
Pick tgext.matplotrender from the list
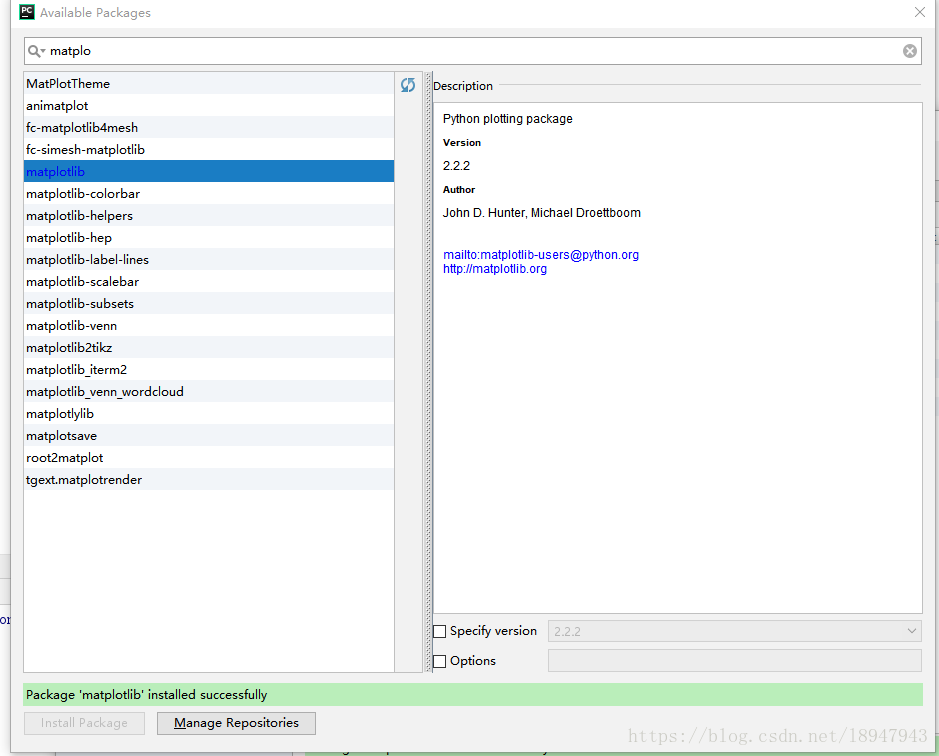click(x=84, y=480)
